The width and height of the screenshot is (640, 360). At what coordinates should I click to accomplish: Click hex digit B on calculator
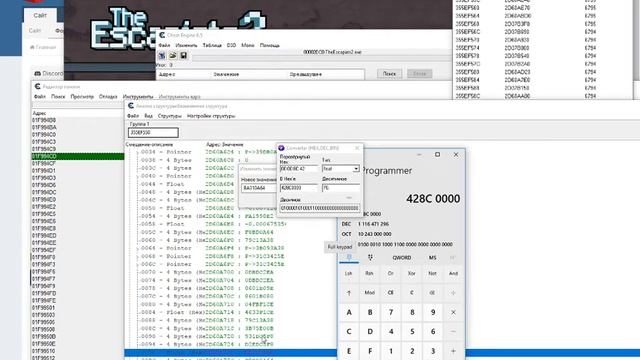pyautogui.click(x=370, y=312)
